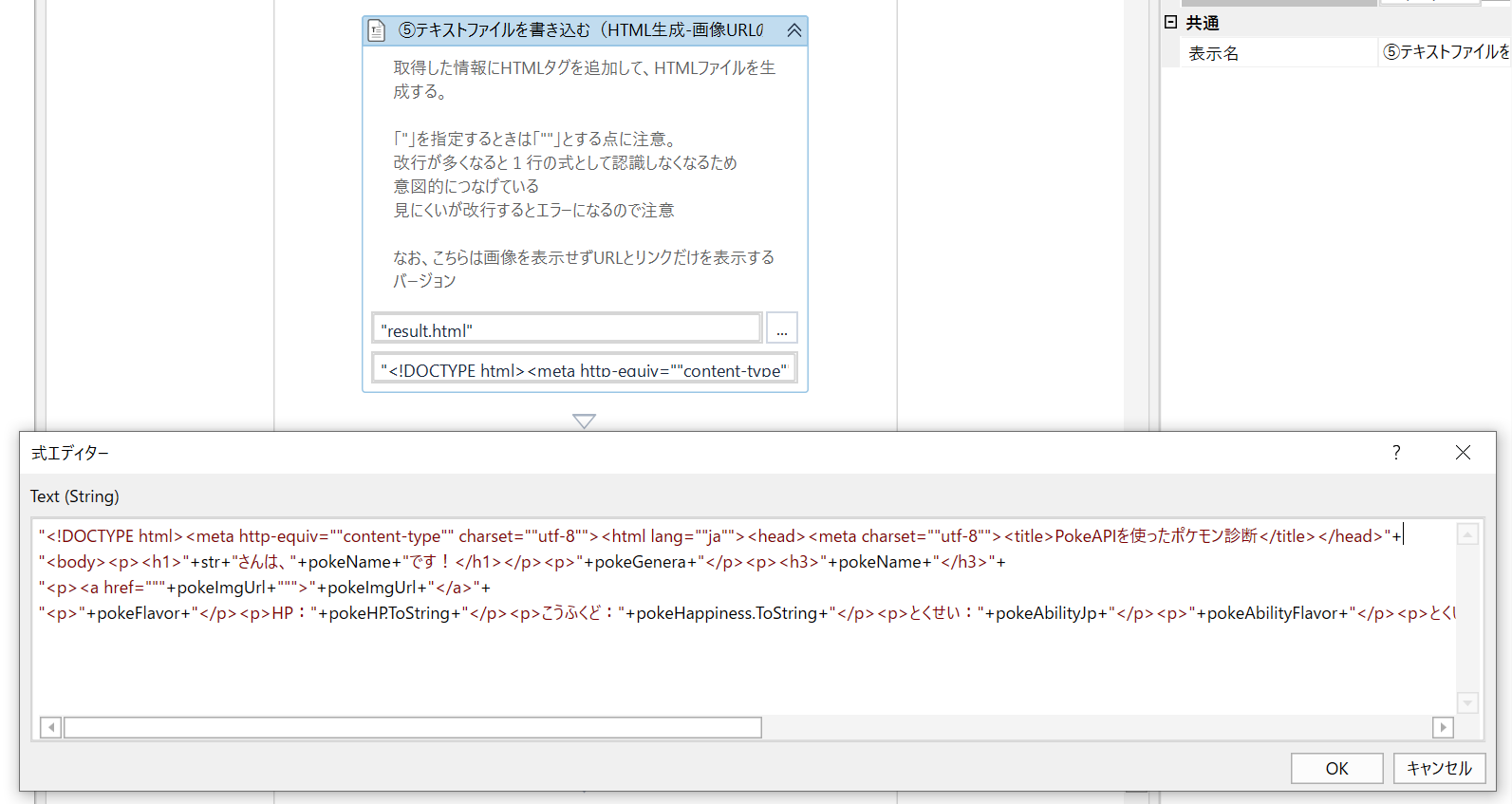Place cursor in the pokeImgUrl href expression line
The height and width of the screenshot is (804, 1512).
[265, 588]
